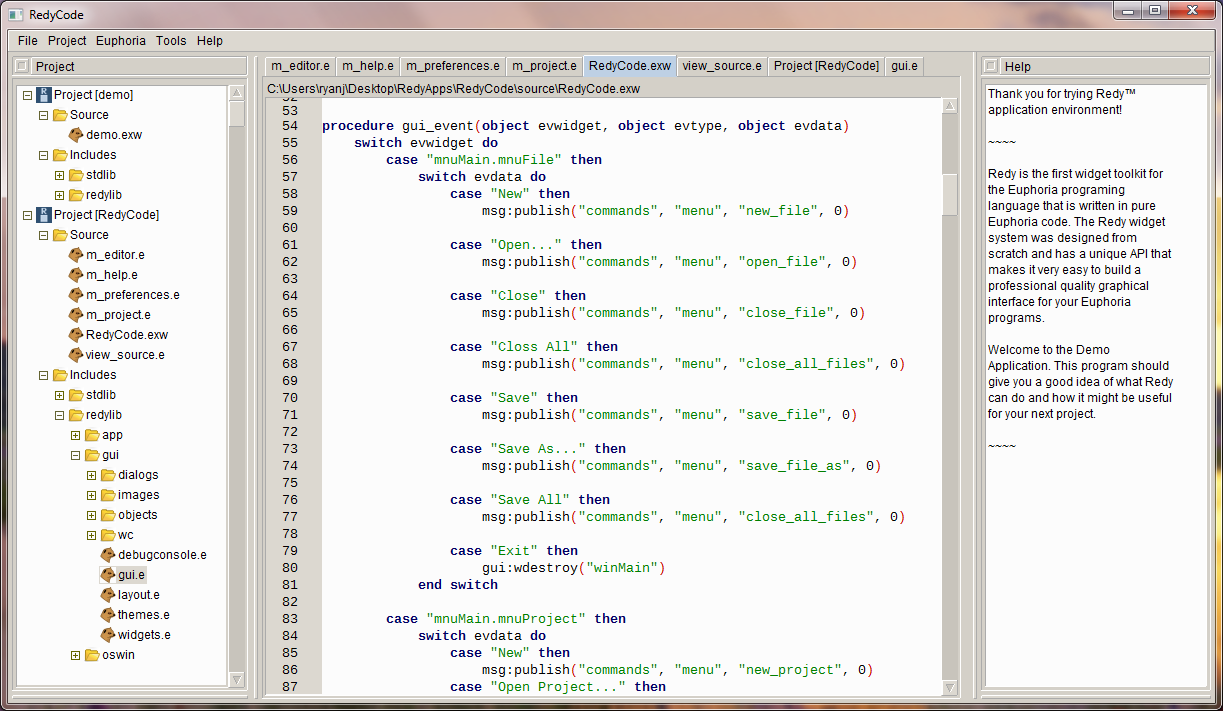Image resolution: width=1223 pixels, height=711 pixels.
Task: Switch to the m_preferences.e tab
Action: (x=453, y=66)
